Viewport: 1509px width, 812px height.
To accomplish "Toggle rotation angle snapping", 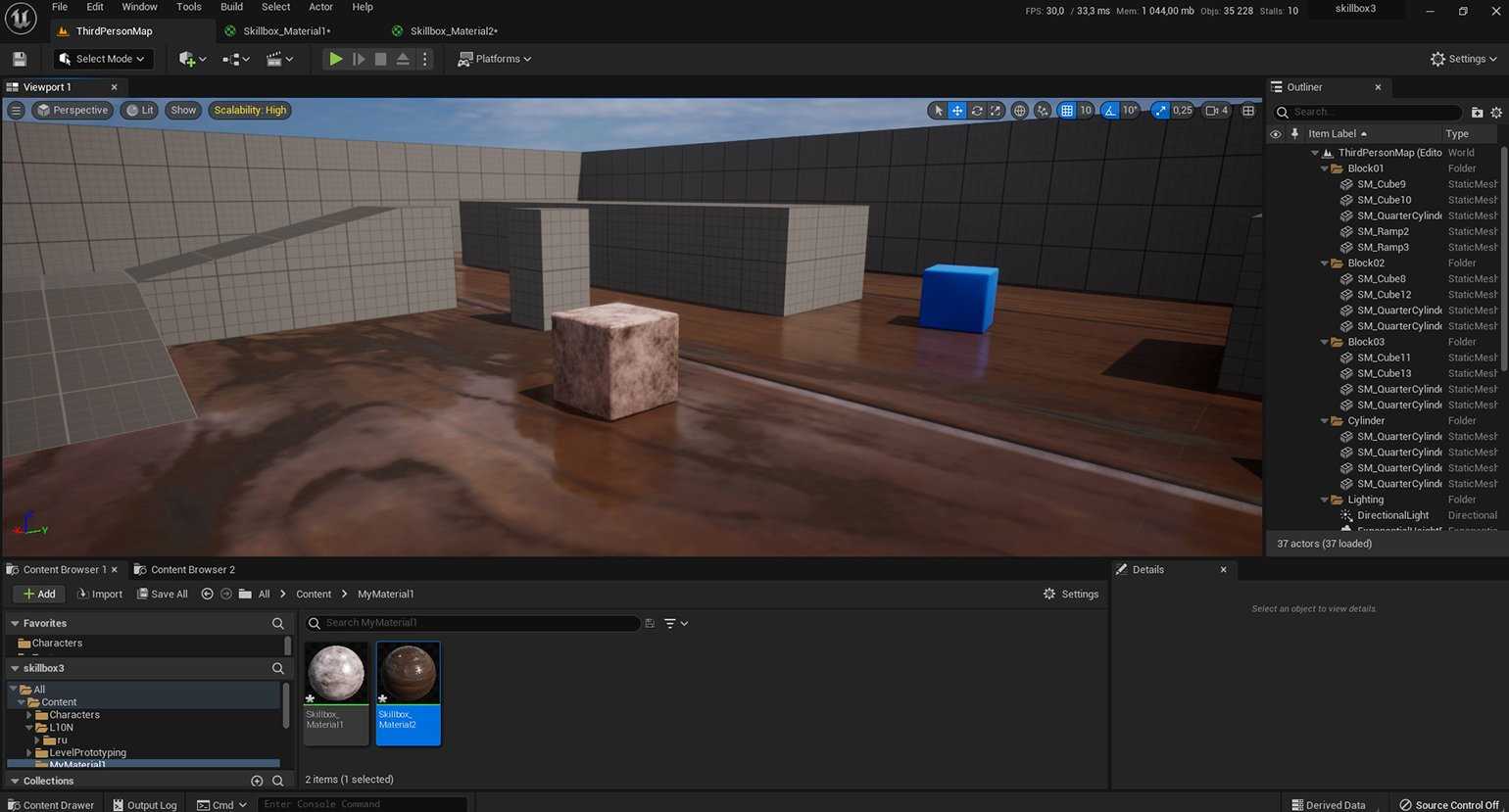I will [x=1110, y=111].
